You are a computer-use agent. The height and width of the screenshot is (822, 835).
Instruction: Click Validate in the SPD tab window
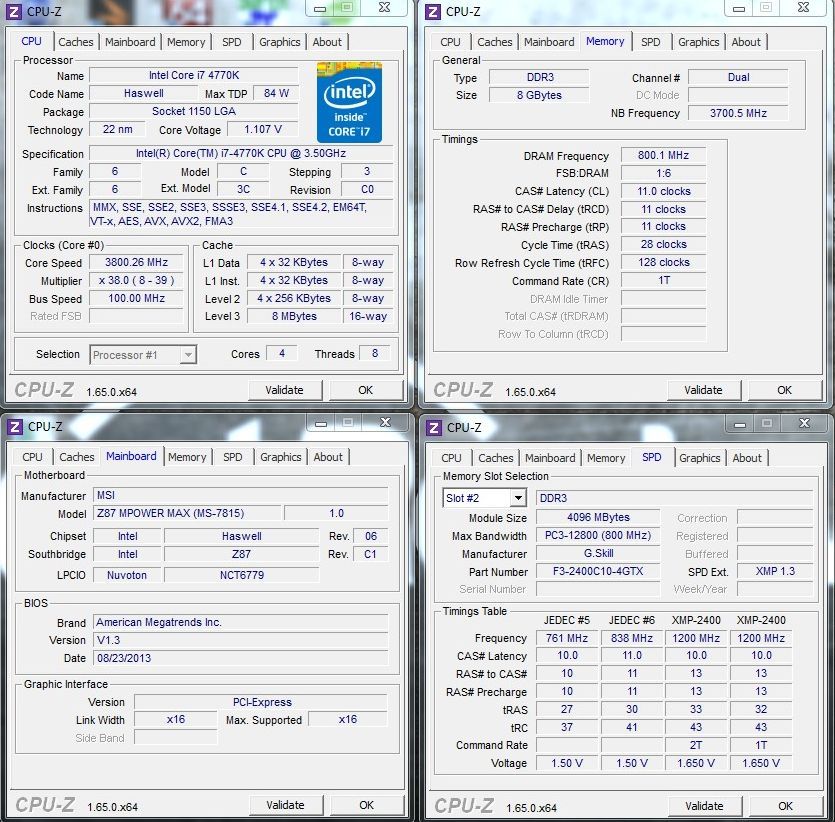coord(705,806)
